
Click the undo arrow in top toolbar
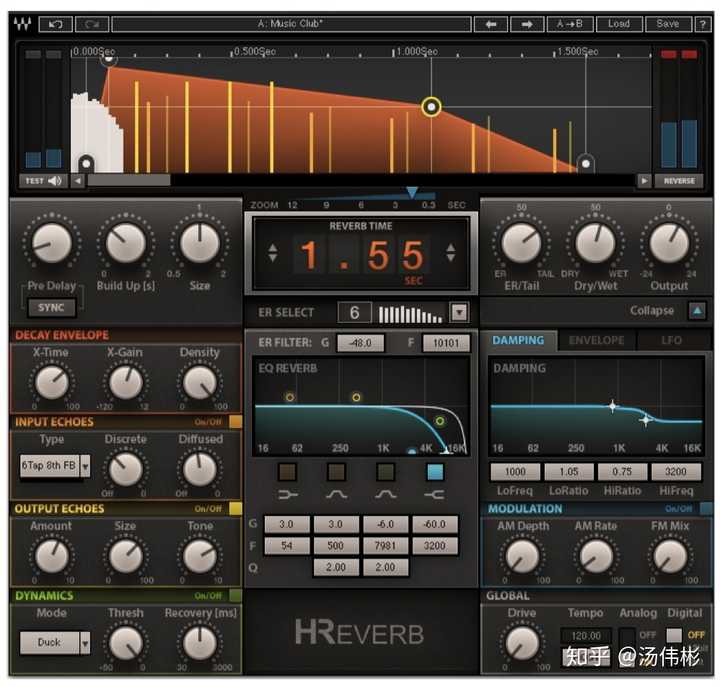click(x=56, y=24)
